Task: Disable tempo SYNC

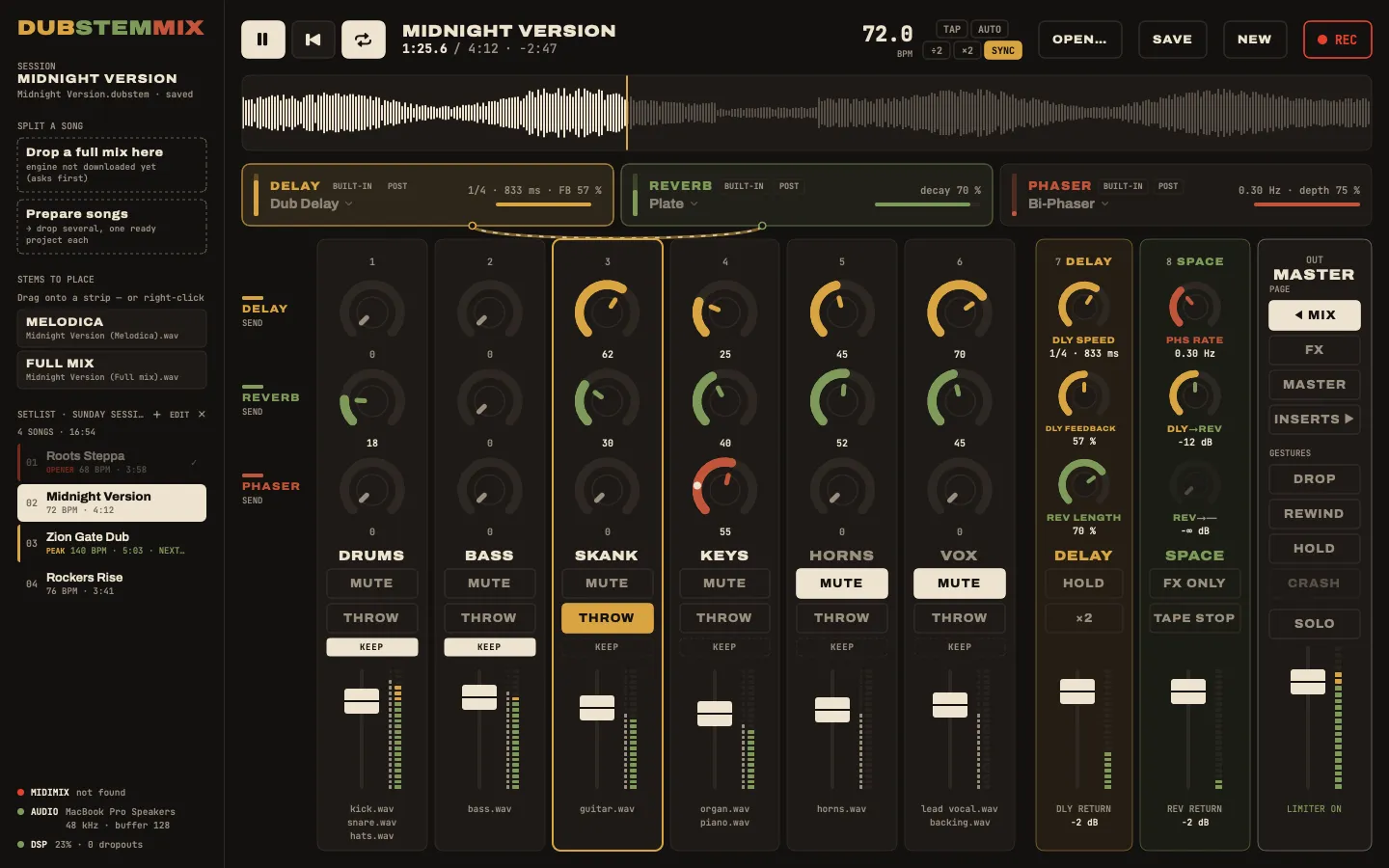Action: [x=1003, y=50]
